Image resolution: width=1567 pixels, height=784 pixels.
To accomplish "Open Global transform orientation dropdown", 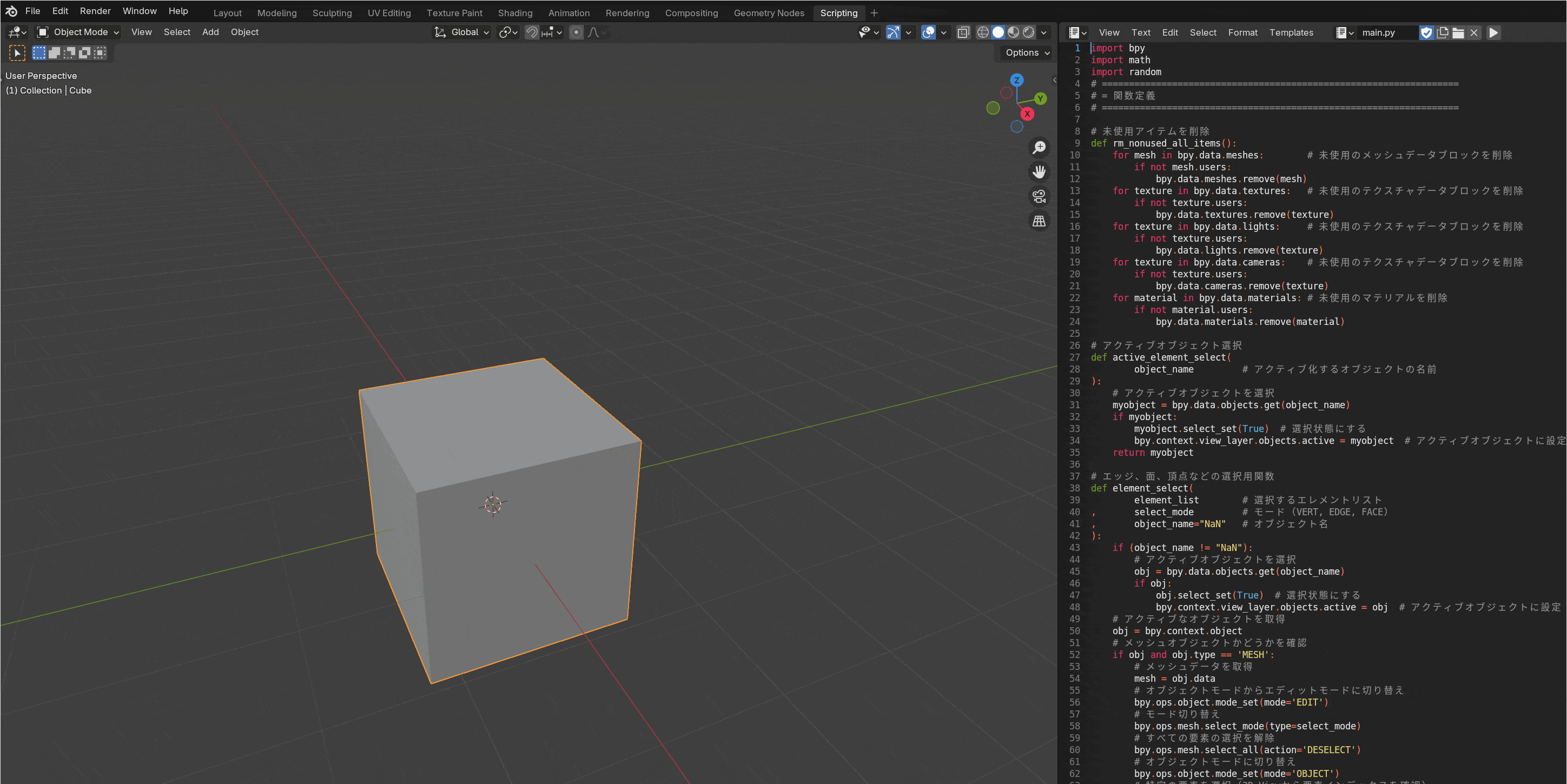I will point(461,32).
